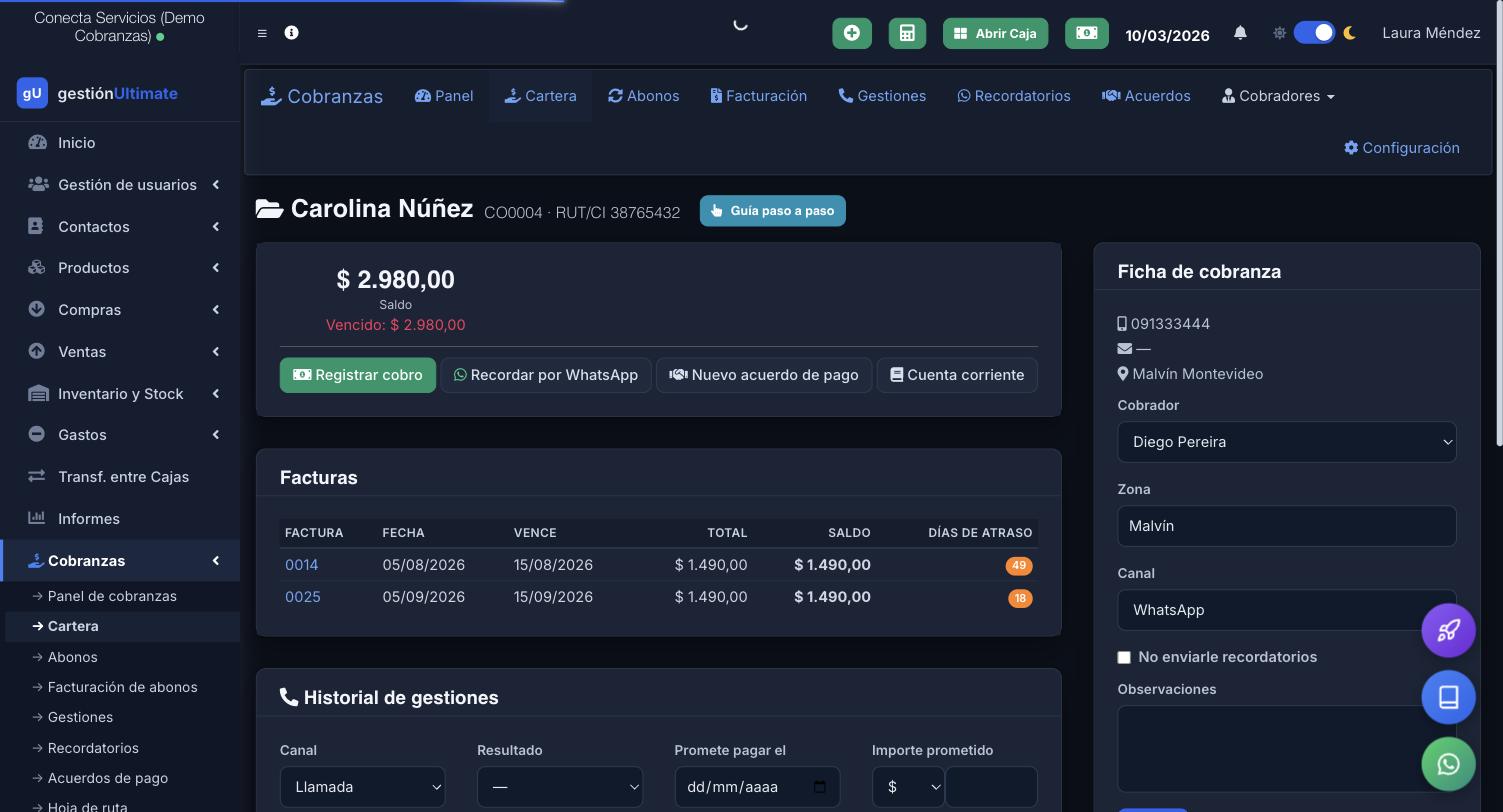Click the Transf. entre Cajas arrows icon

tap(37, 477)
